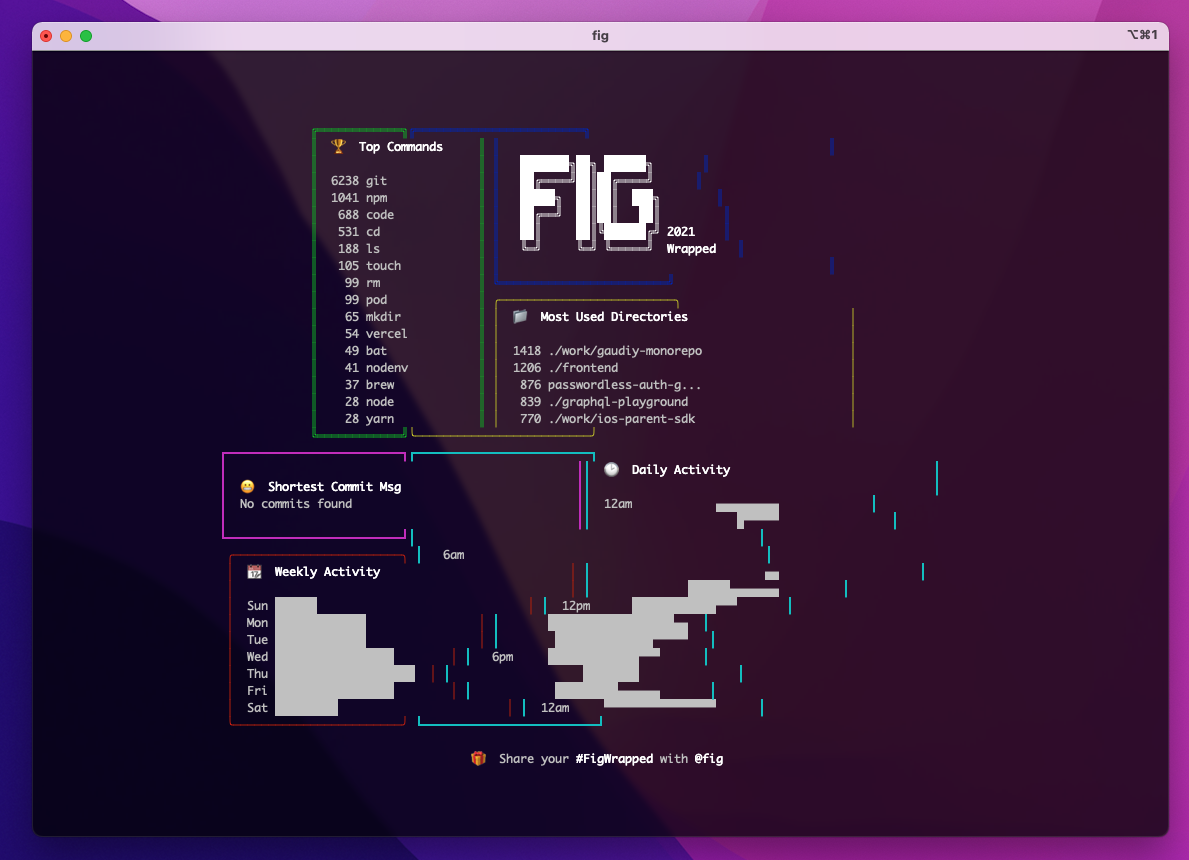The width and height of the screenshot is (1189, 860).
Task: Click the 'Sun' row label
Action: (257, 606)
